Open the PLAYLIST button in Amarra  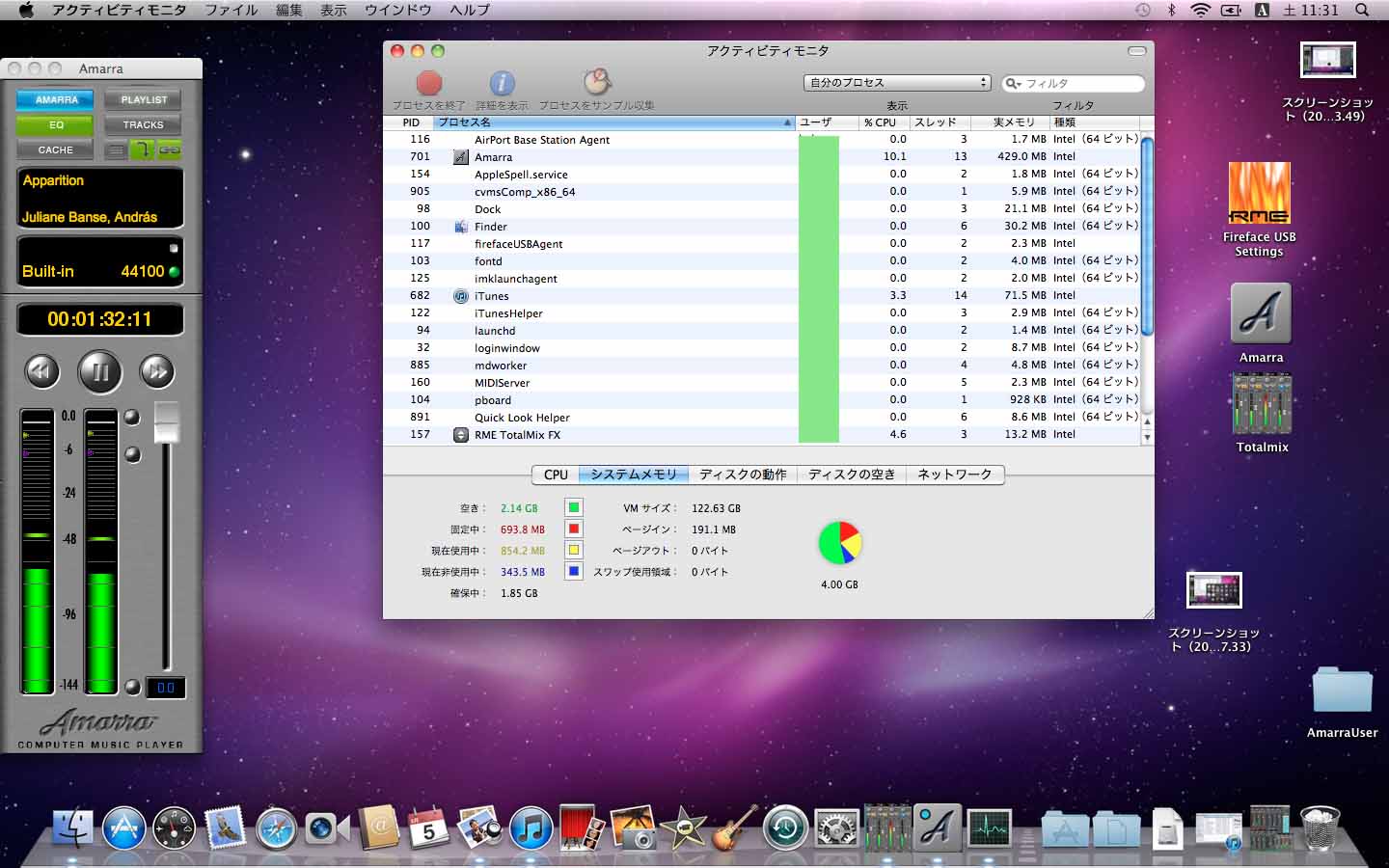144,99
